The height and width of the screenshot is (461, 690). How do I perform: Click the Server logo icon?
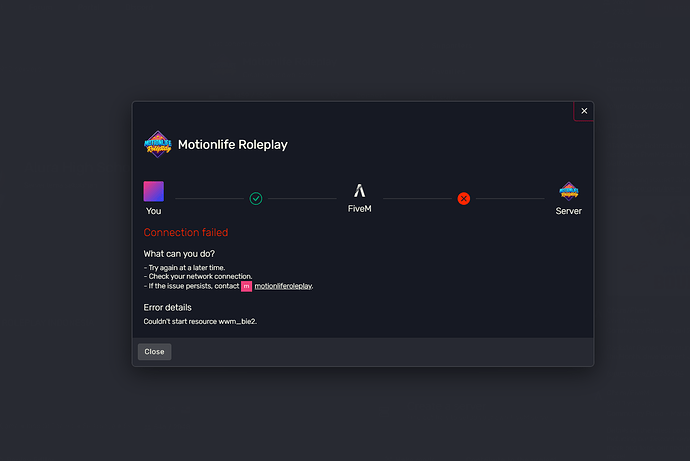coord(569,191)
